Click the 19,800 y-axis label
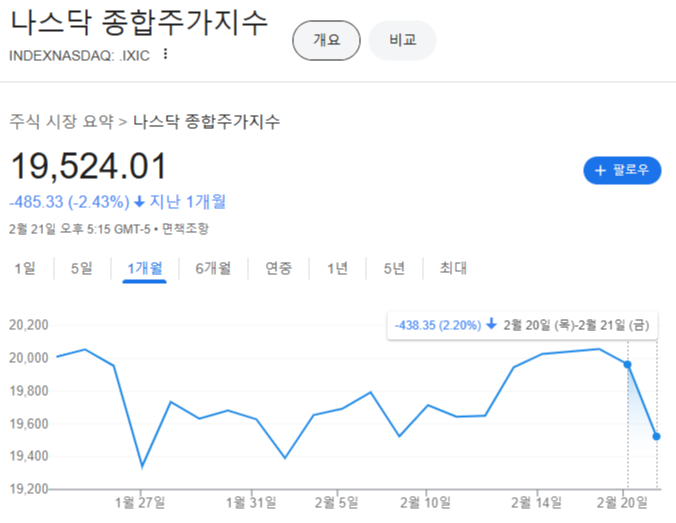This screenshot has height=523, width=676. point(28,391)
